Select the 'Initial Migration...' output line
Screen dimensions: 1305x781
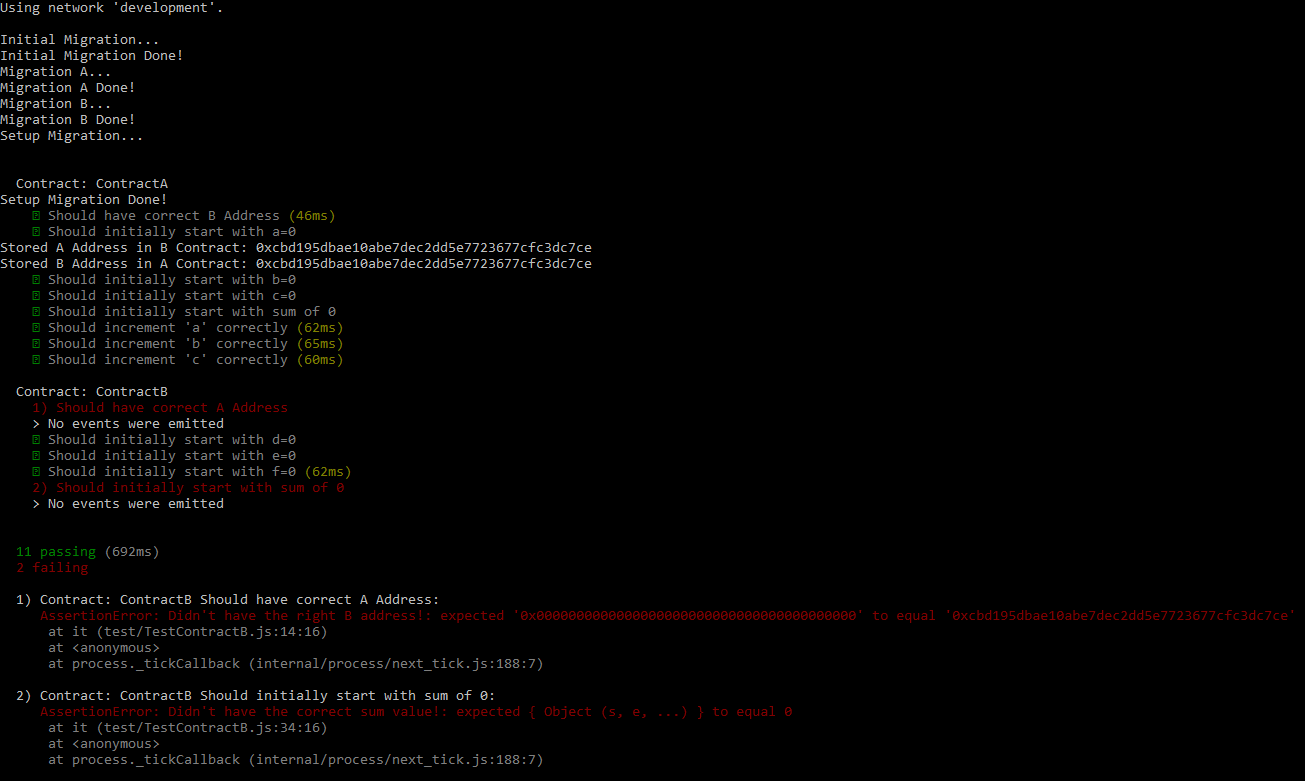[x=80, y=40]
